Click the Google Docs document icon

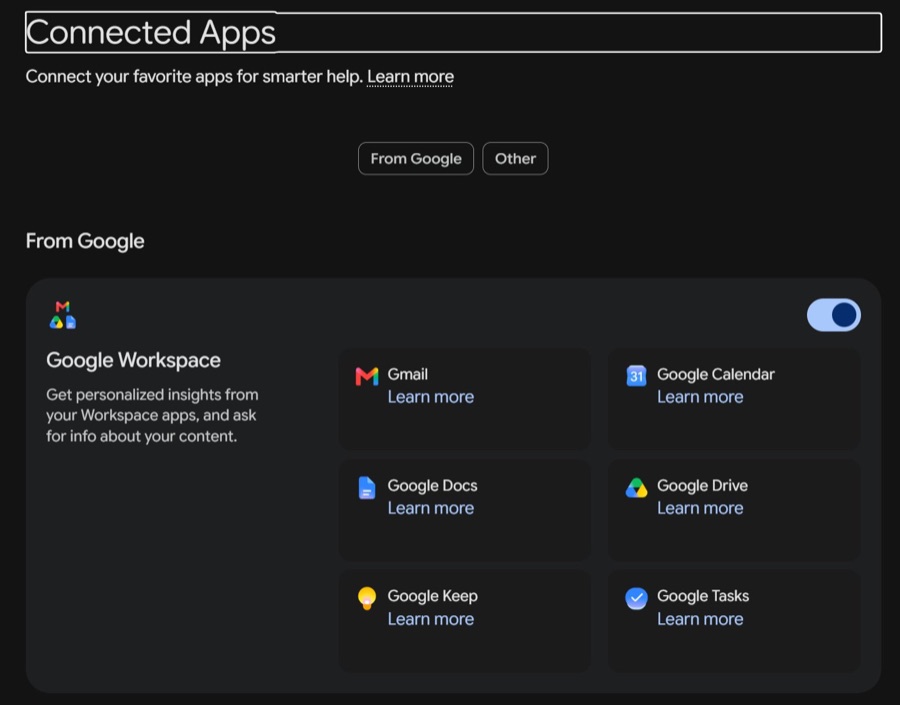367,488
